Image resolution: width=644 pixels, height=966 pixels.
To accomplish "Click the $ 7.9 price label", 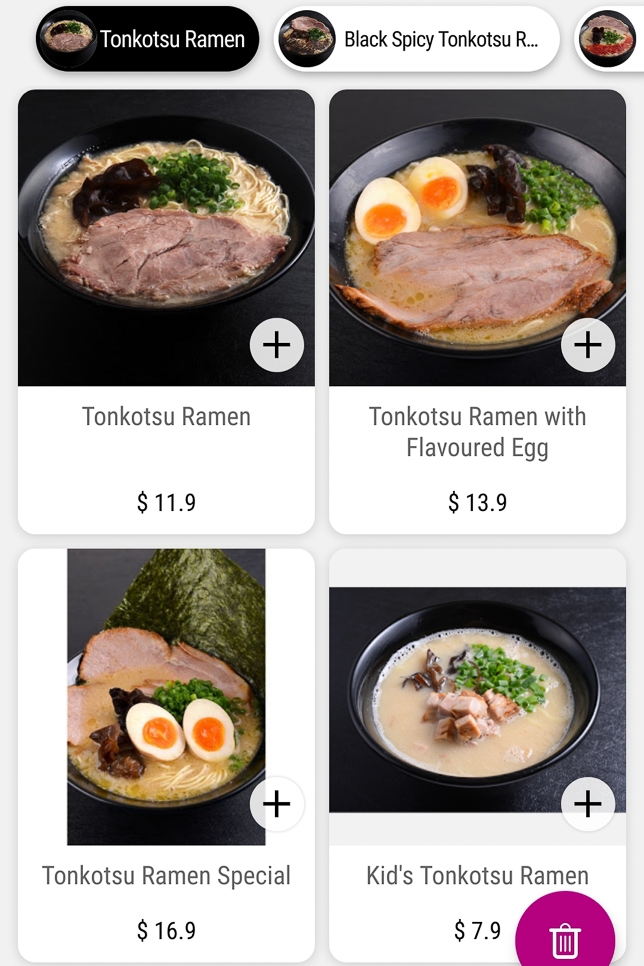I will (477, 931).
